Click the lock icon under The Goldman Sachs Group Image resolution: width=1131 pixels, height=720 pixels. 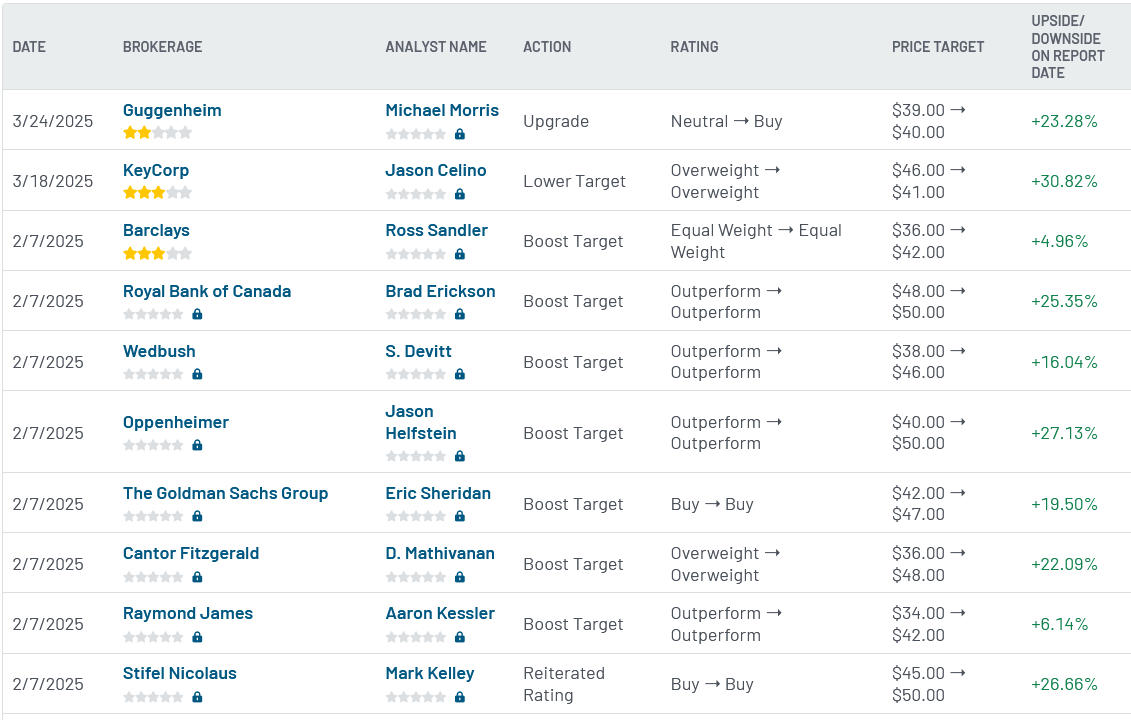(x=197, y=517)
